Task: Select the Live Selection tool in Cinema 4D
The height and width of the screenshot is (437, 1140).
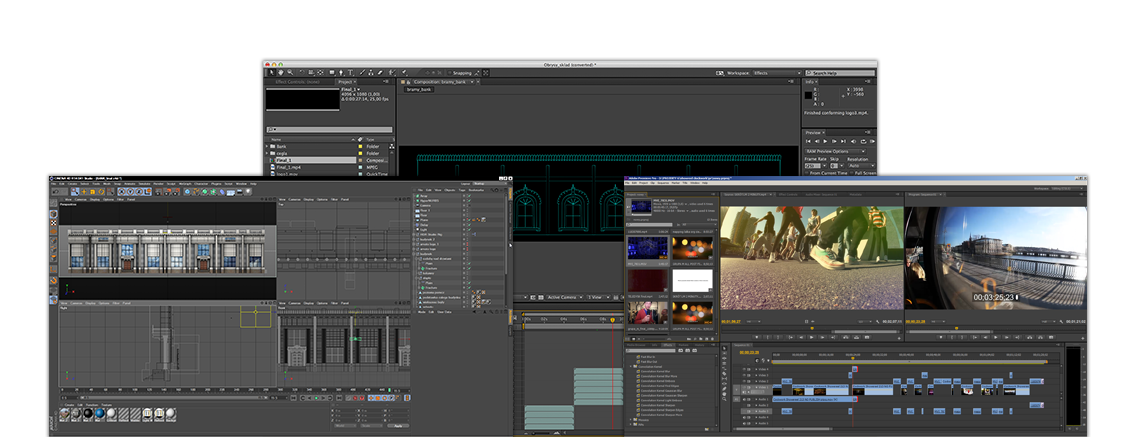Action: pyautogui.click(x=75, y=192)
